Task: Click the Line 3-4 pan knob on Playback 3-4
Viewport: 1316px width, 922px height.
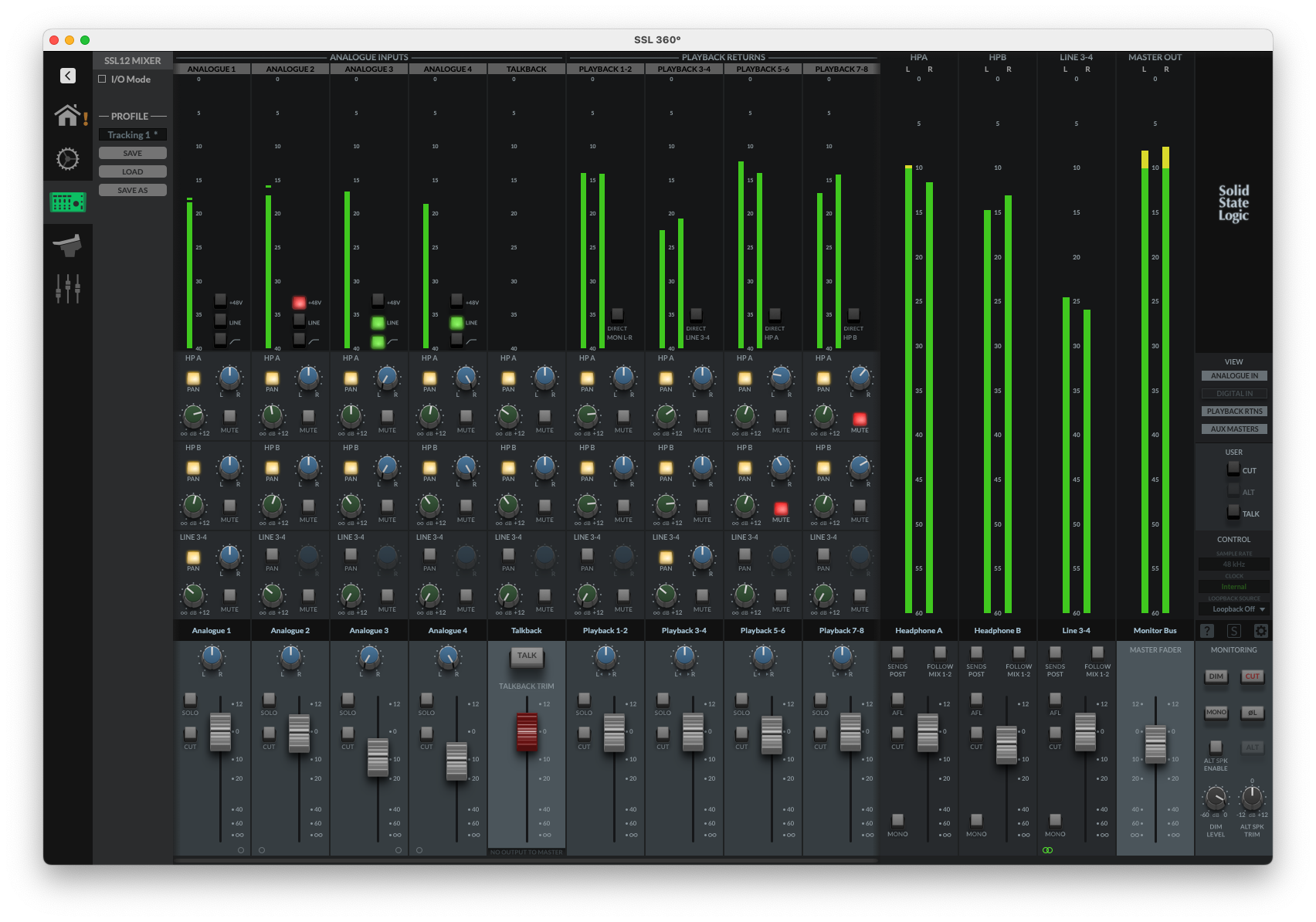Action: [702, 557]
